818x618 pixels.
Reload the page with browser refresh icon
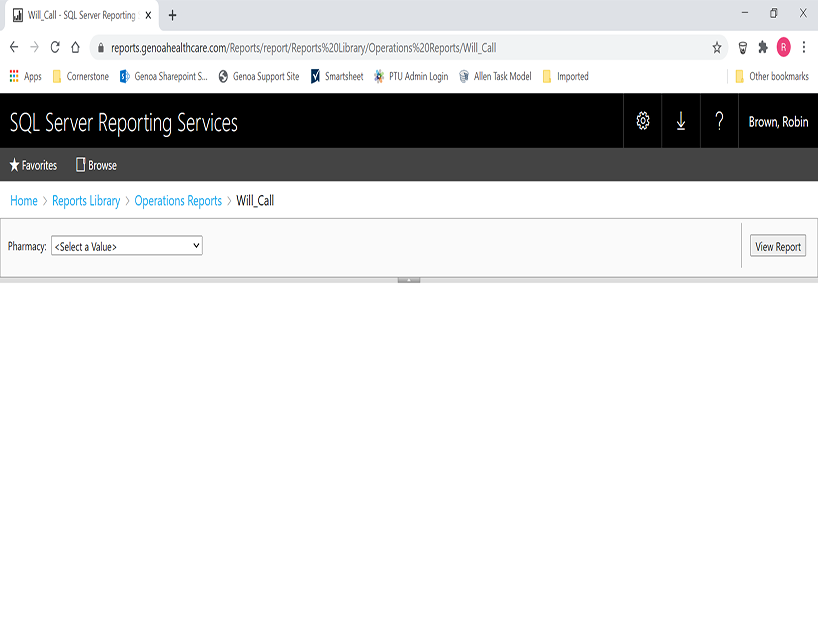(54, 47)
